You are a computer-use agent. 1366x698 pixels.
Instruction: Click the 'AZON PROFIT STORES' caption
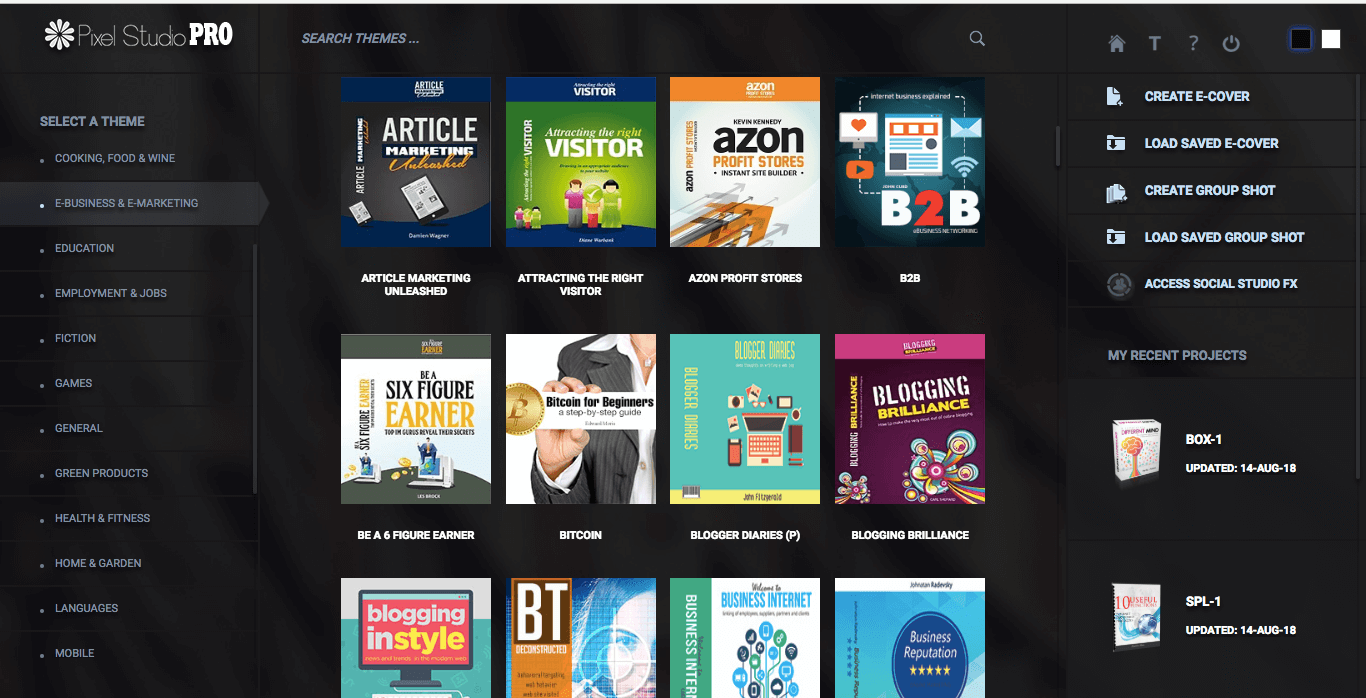click(x=745, y=278)
